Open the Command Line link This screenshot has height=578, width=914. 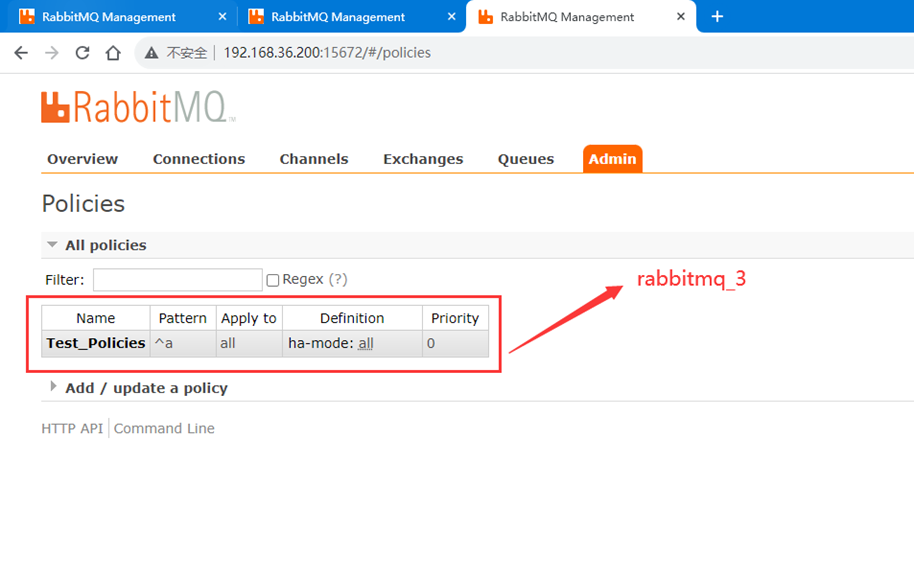click(x=164, y=429)
